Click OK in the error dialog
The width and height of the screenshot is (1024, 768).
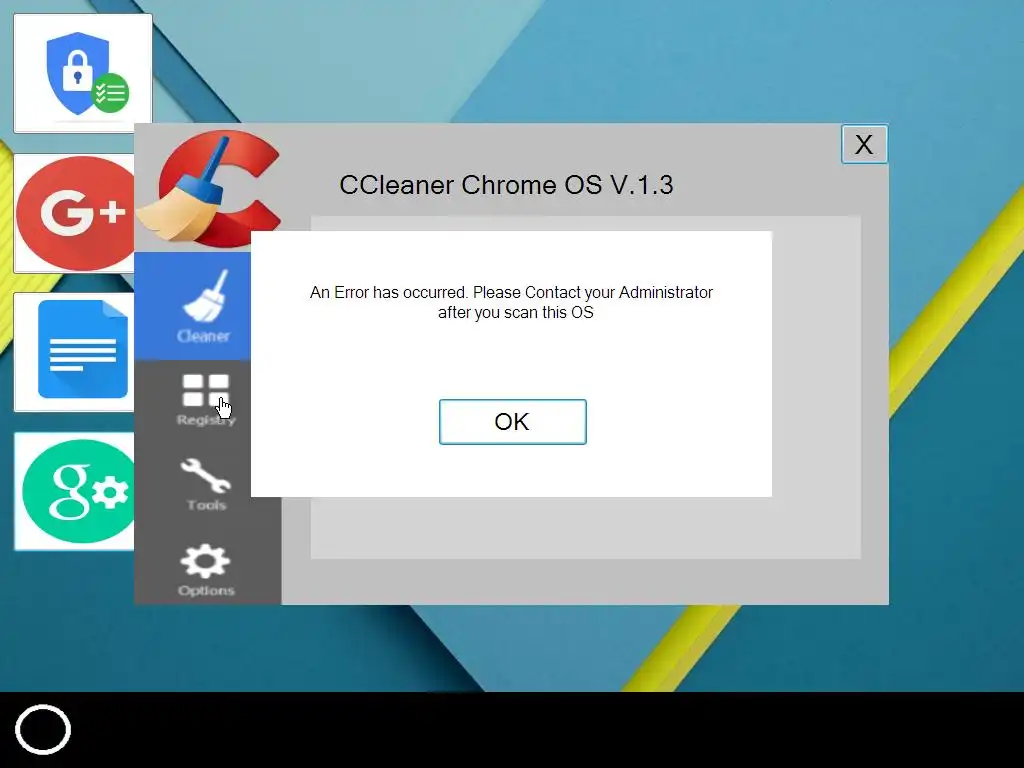(x=513, y=422)
